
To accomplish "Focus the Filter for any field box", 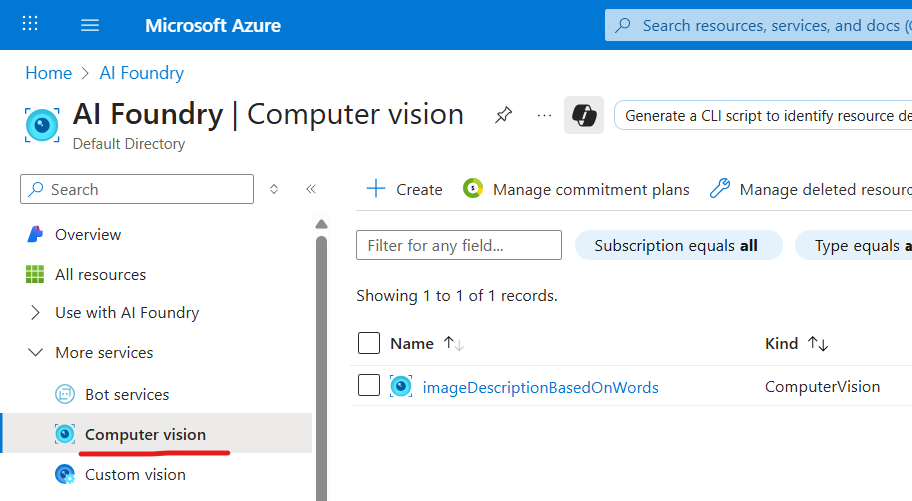I will click(x=459, y=245).
